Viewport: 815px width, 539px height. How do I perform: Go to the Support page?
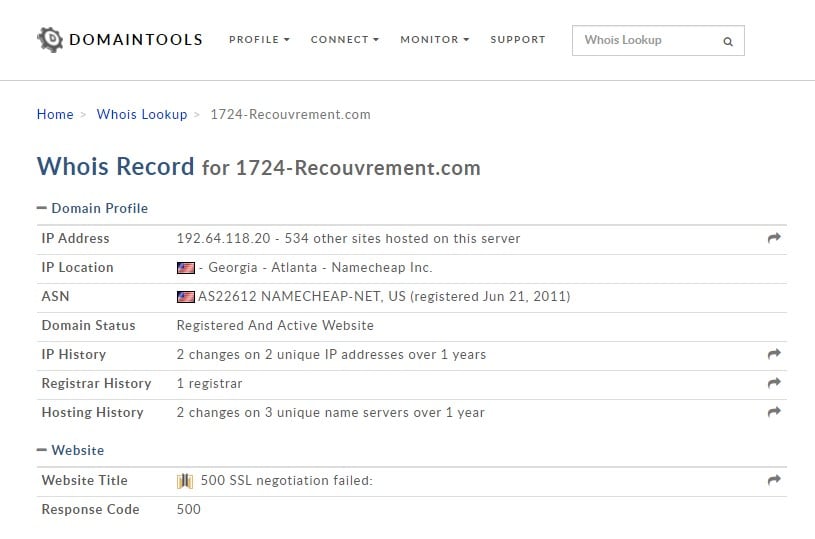point(518,40)
